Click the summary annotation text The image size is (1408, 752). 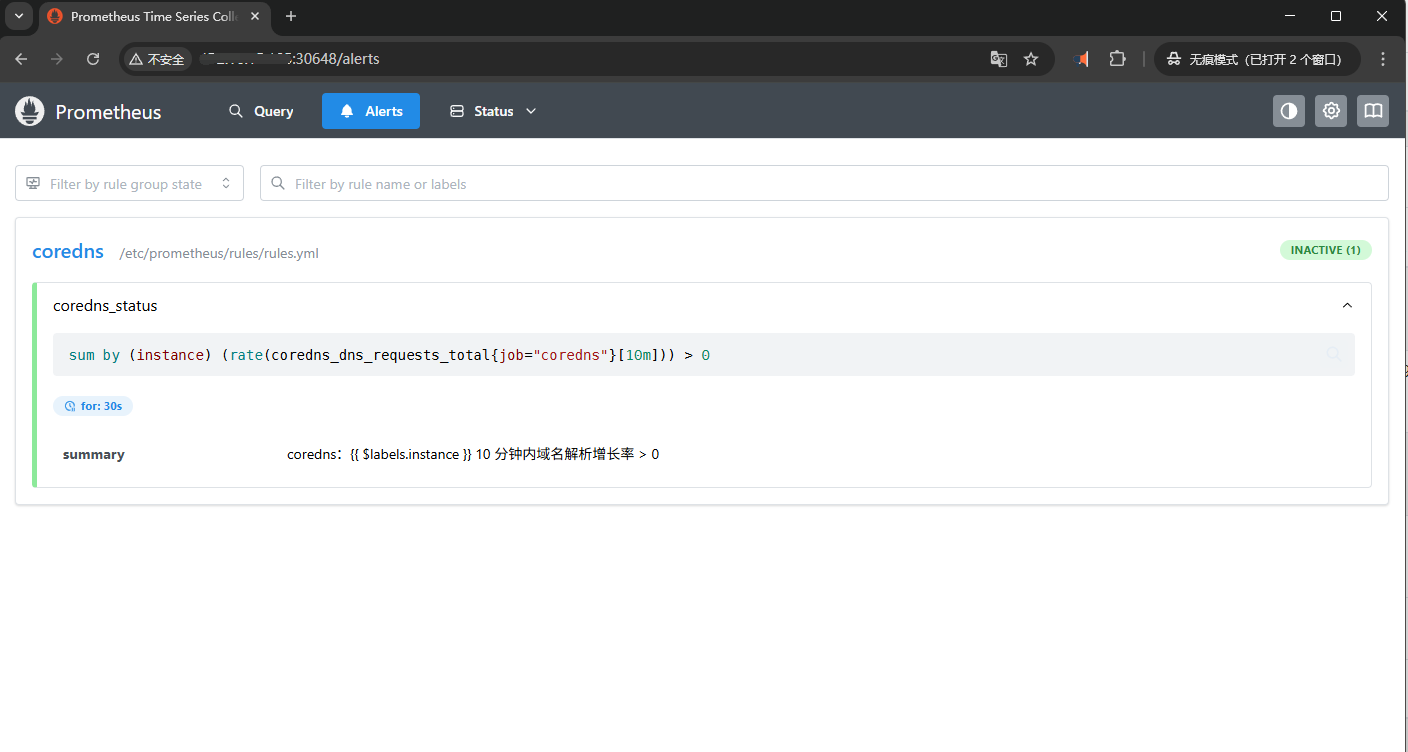(x=473, y=454)
